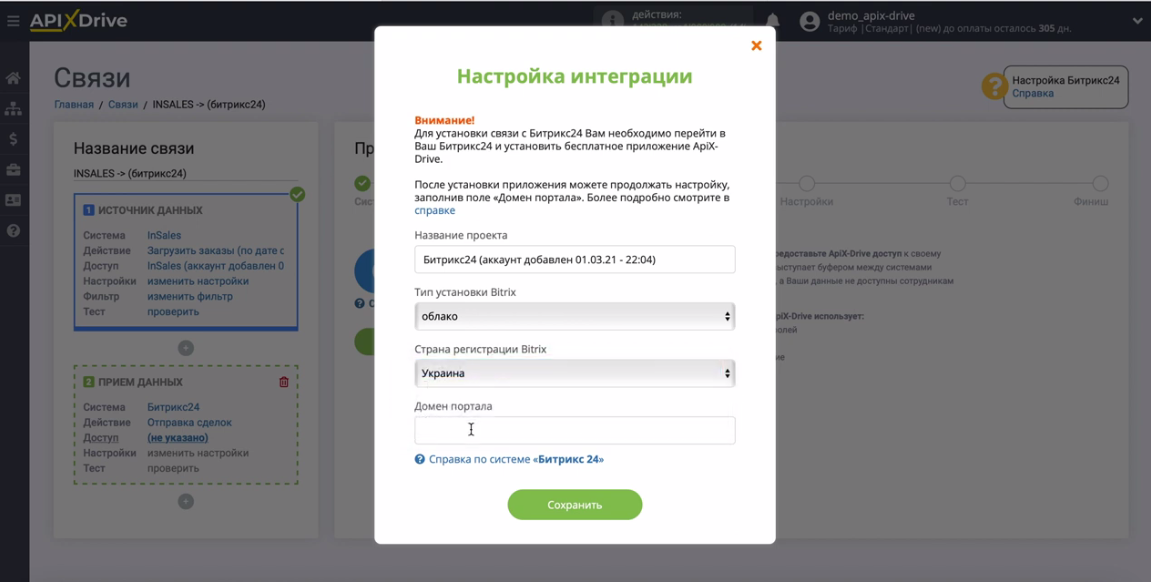1151x582 pixels.
Task: Click the 'Название связи' heading
Action: tap(134, 148)
